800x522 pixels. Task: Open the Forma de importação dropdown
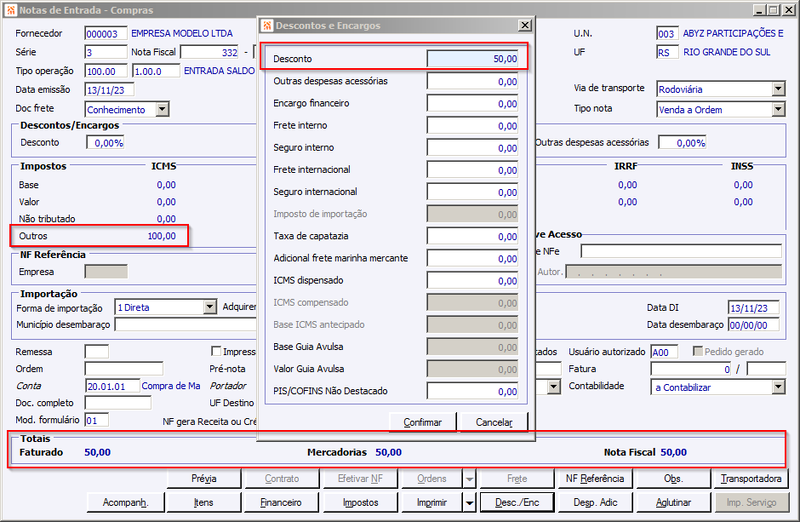tap(210, 307)
